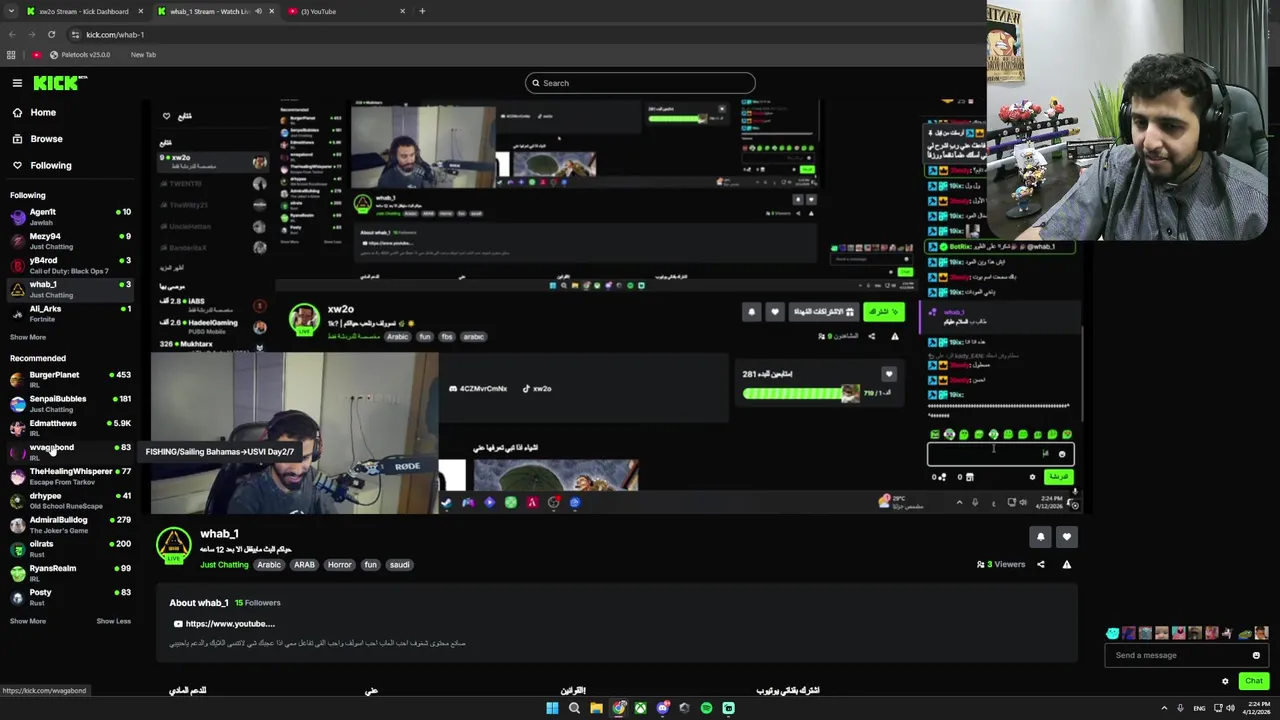Collapse Recommended list with Show Less
Screen dimensions: 1280x720
click(113, 621)
